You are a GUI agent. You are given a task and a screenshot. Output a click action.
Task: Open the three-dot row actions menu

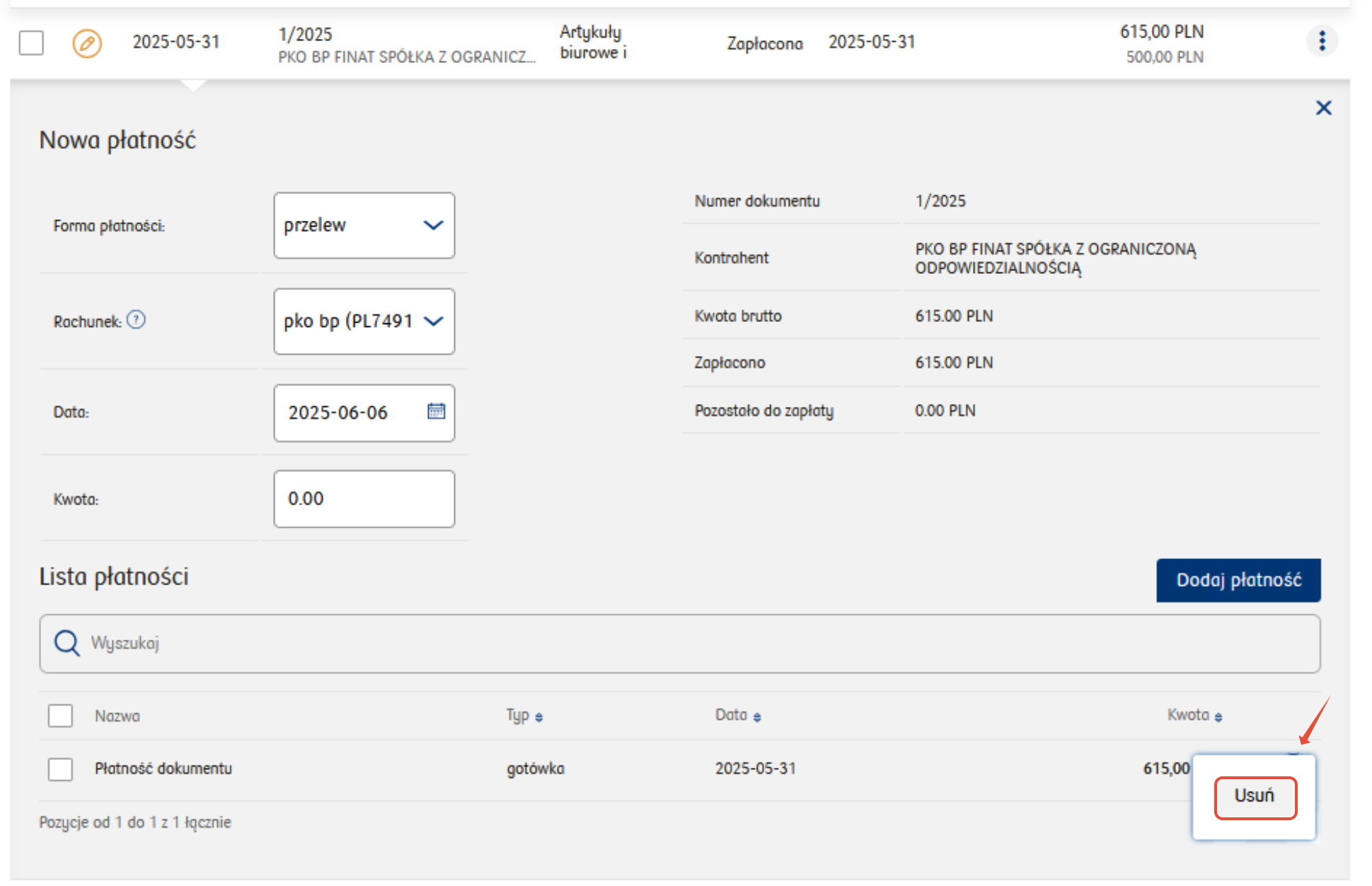click(1321, 41)
